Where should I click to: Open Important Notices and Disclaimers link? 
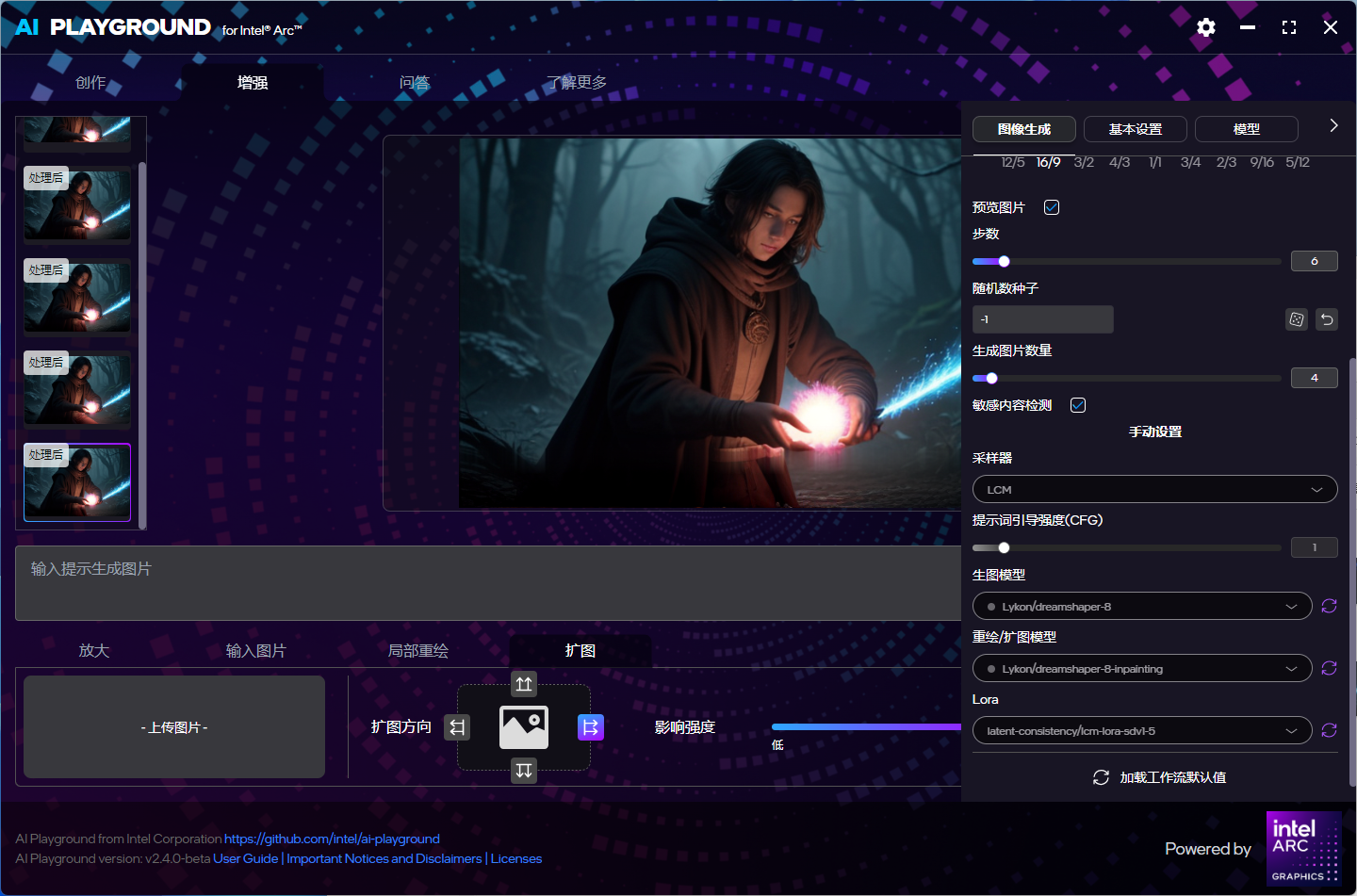point(384,858)
